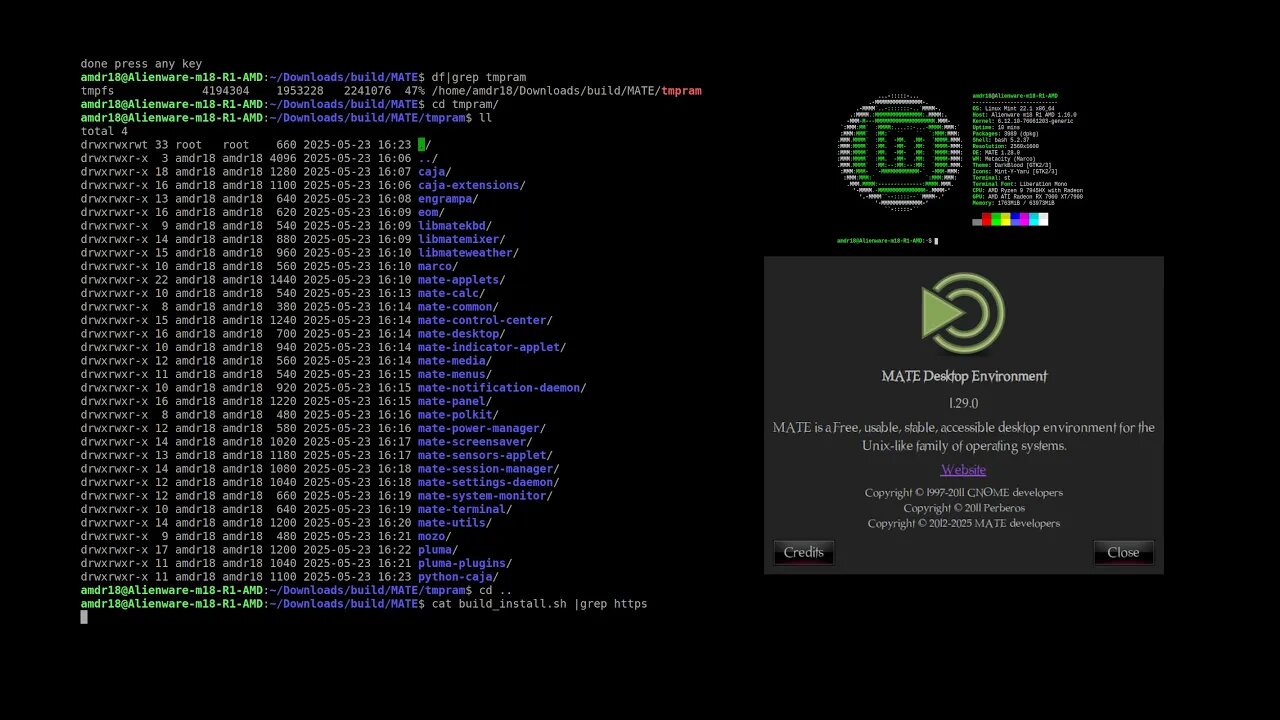Click the 'mate-utils/' directory entry
This screenshot has width=1280, height=720.
455,523
